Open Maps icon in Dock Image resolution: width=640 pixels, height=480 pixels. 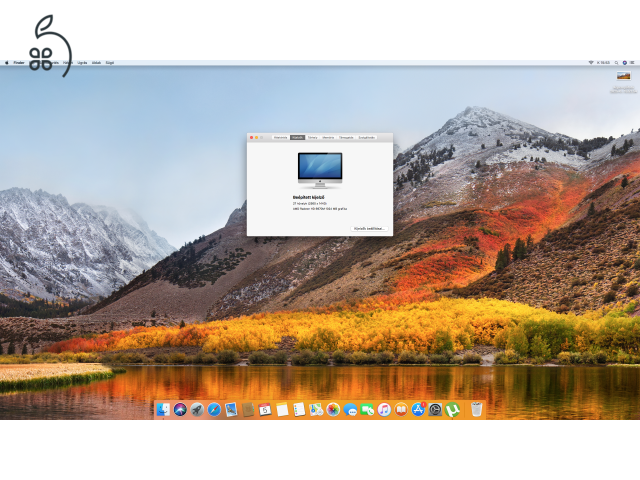316,409
